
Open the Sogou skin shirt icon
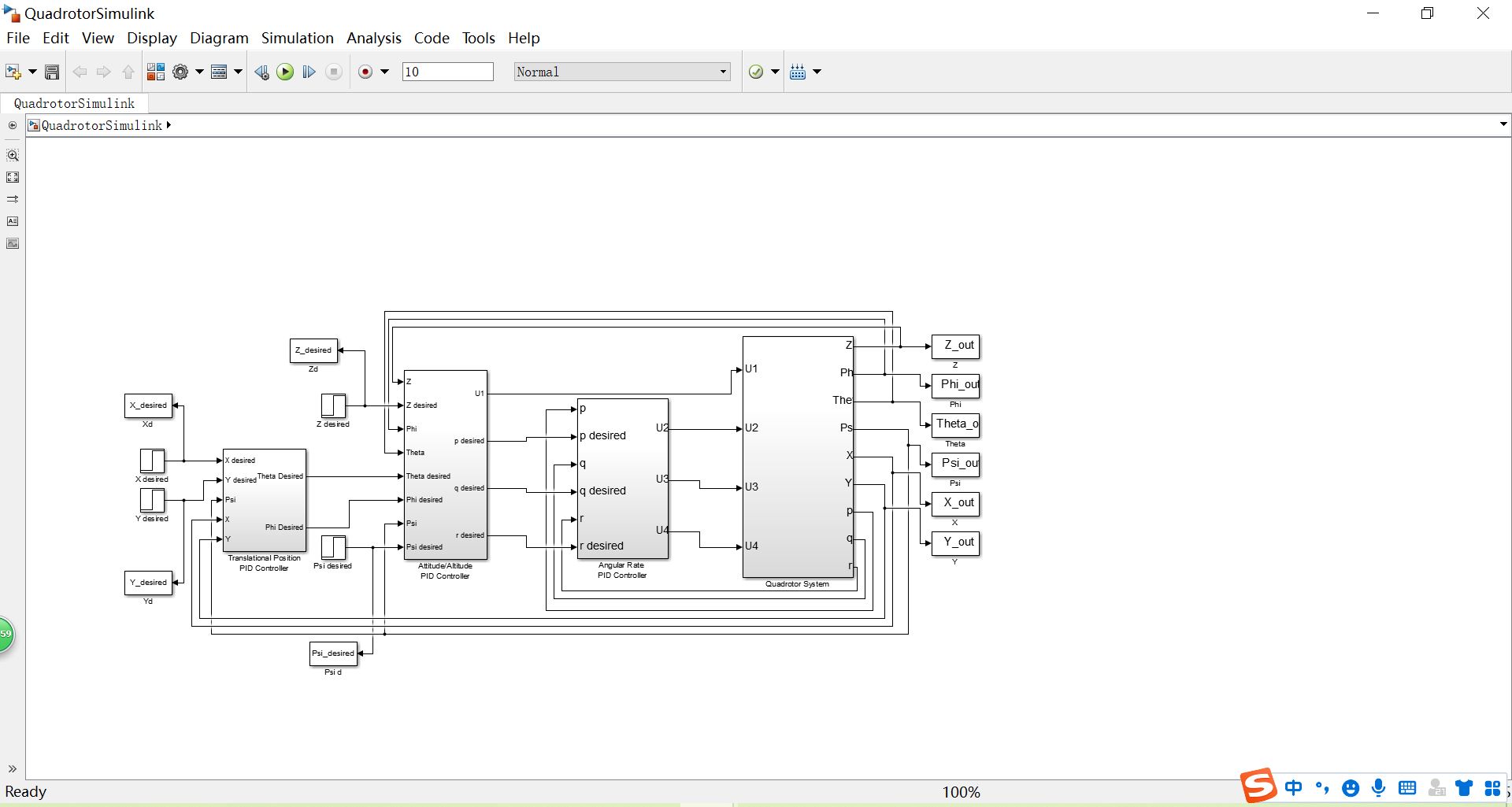click(1464, 787)
